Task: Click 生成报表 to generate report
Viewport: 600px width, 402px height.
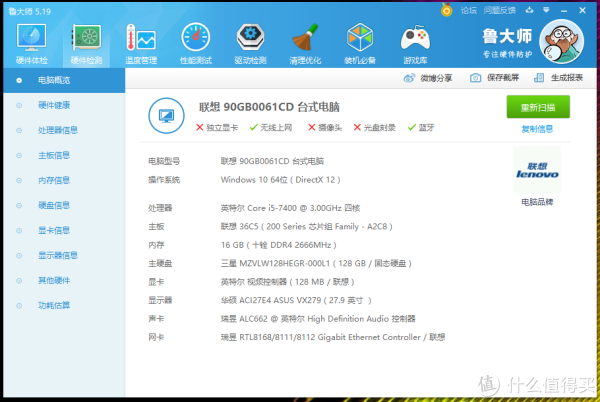Action: coord(558,78)
